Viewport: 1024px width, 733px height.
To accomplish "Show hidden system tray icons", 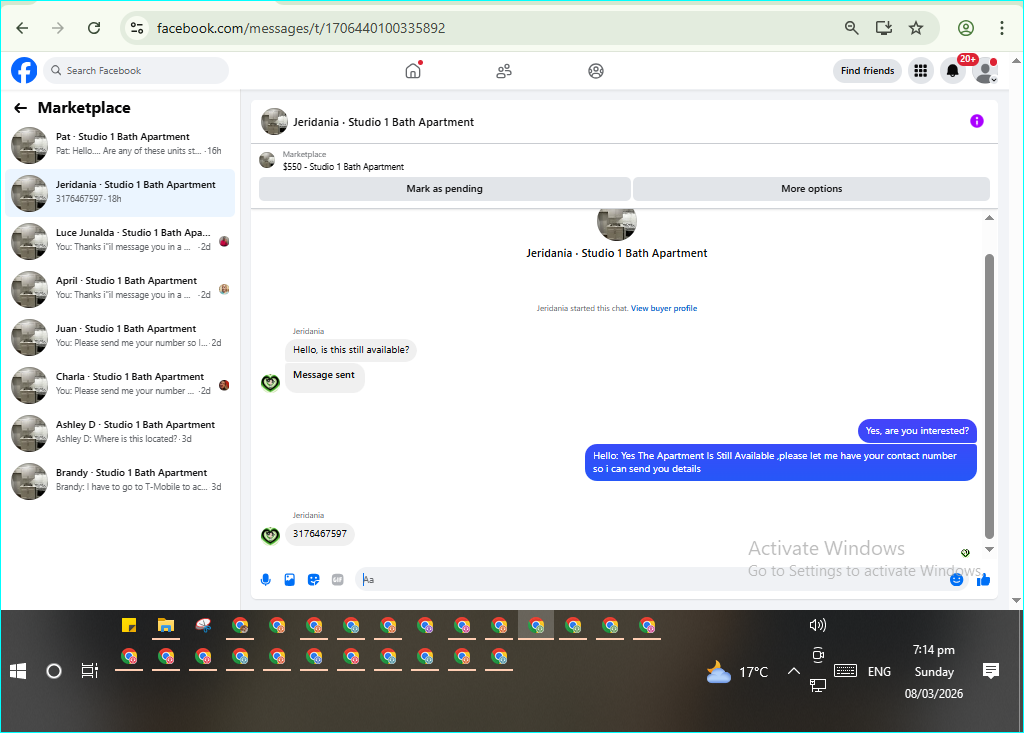I will 793,671.
